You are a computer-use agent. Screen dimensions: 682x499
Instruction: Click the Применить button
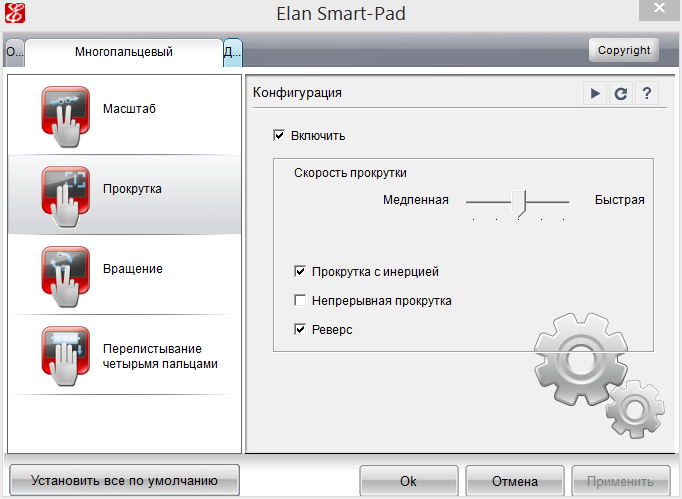pos(621,481)
